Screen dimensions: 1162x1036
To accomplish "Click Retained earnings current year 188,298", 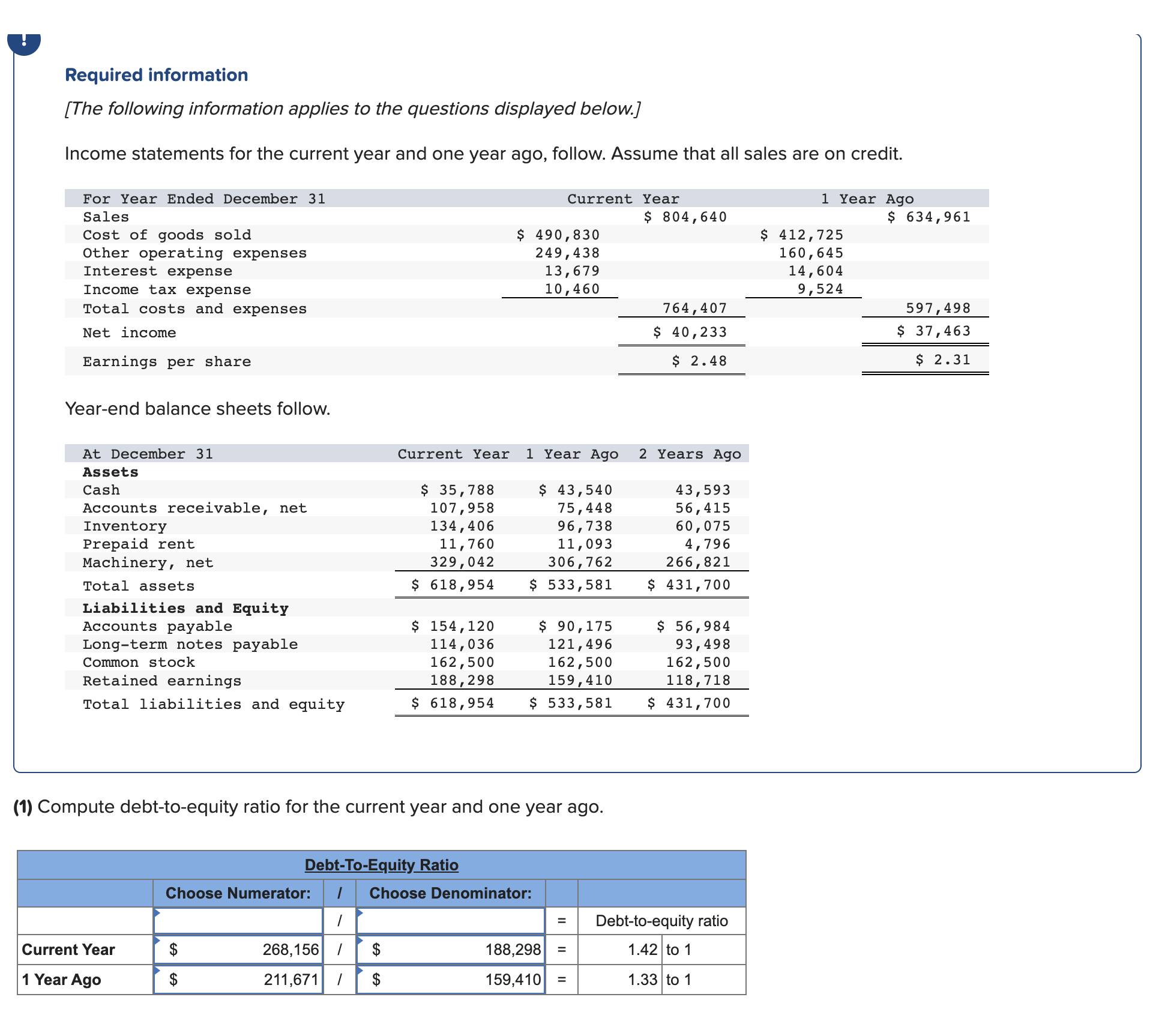I will (x=462, y=680).
